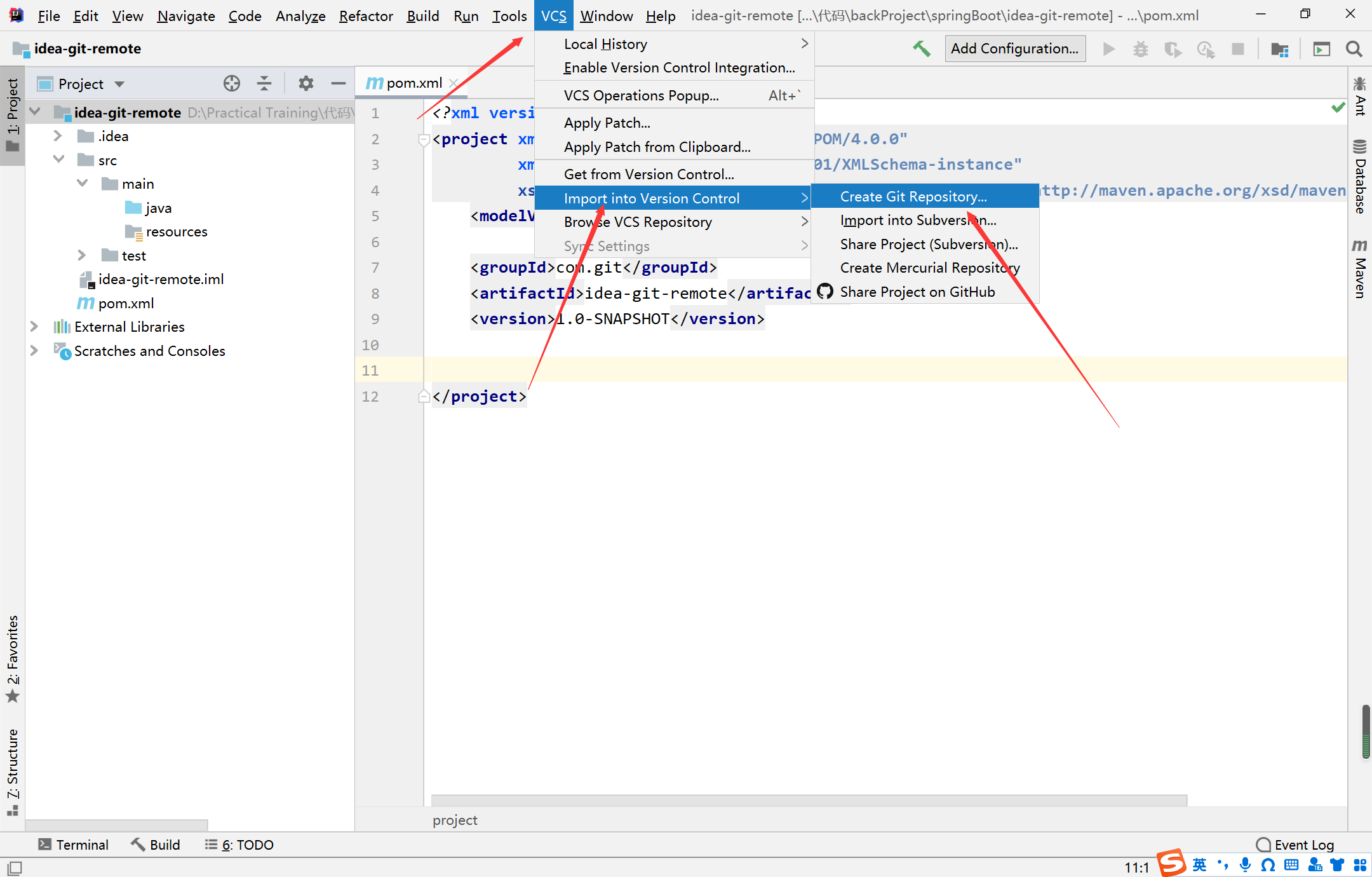This screenshot has height=877, width=1372.
Task: Choose Enable Version Control Integration
Action: (673, 67)
